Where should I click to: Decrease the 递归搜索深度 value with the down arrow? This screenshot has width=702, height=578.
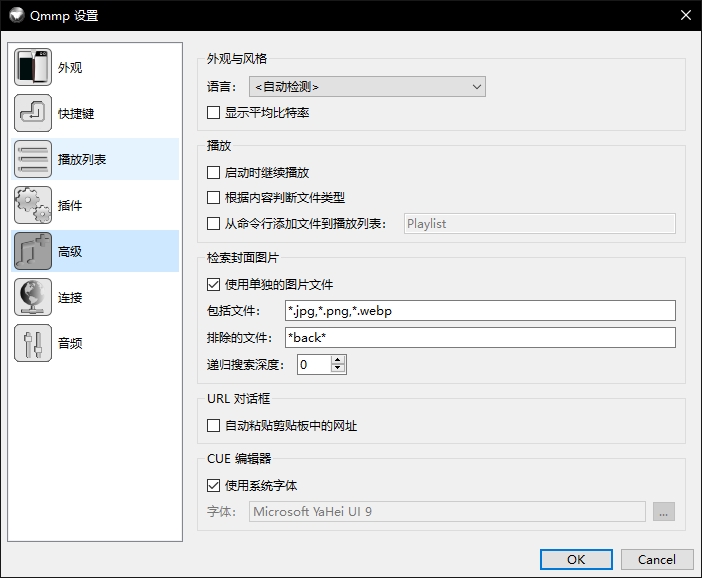(x=338, y=368)
